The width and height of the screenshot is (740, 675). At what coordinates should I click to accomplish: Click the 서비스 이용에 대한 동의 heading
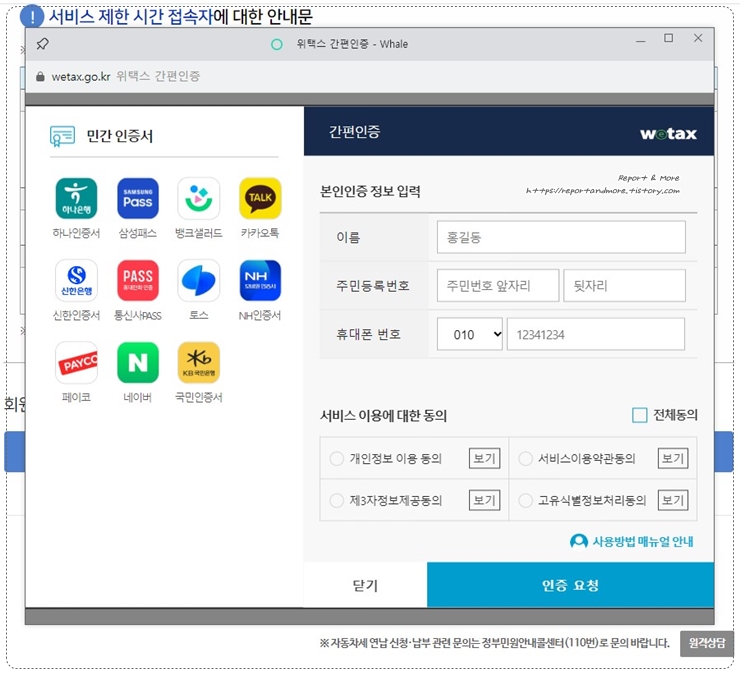coord(383,415)
